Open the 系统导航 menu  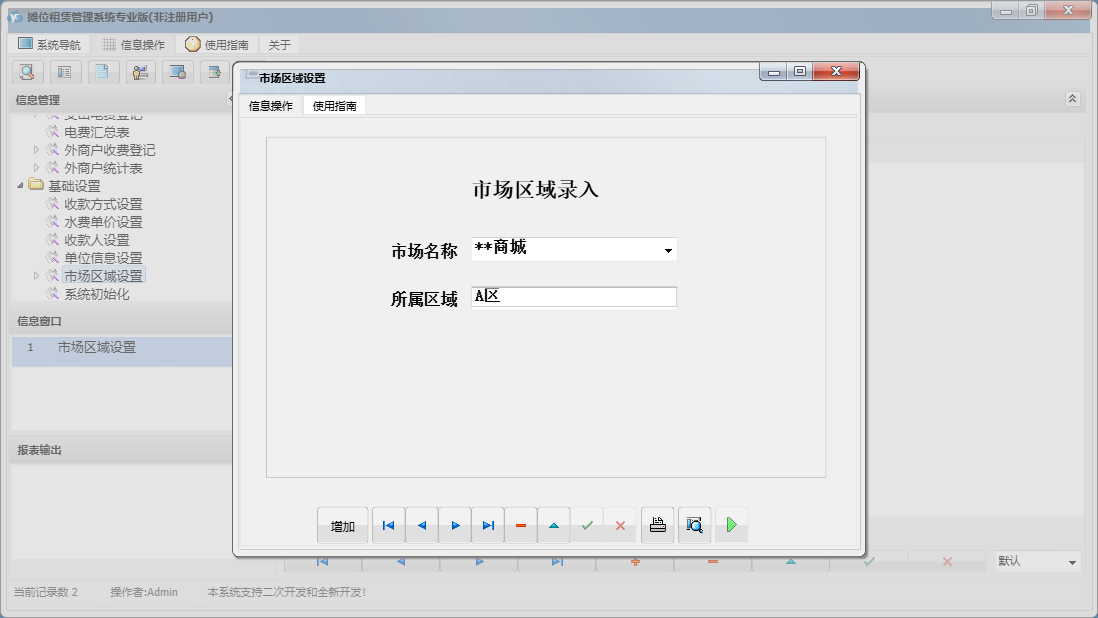pyautogui.click(x=50, y=43)
